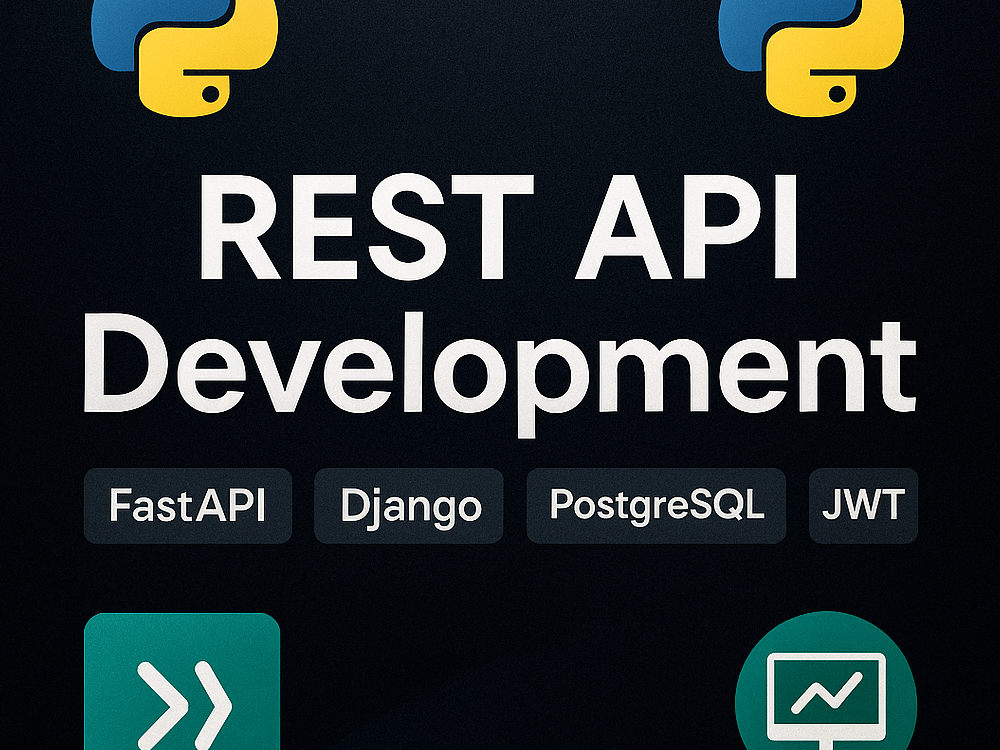The height and width of the screenshot is (750, 1000).
Task: Click the FastAPI tag
Action: (188, 506)
